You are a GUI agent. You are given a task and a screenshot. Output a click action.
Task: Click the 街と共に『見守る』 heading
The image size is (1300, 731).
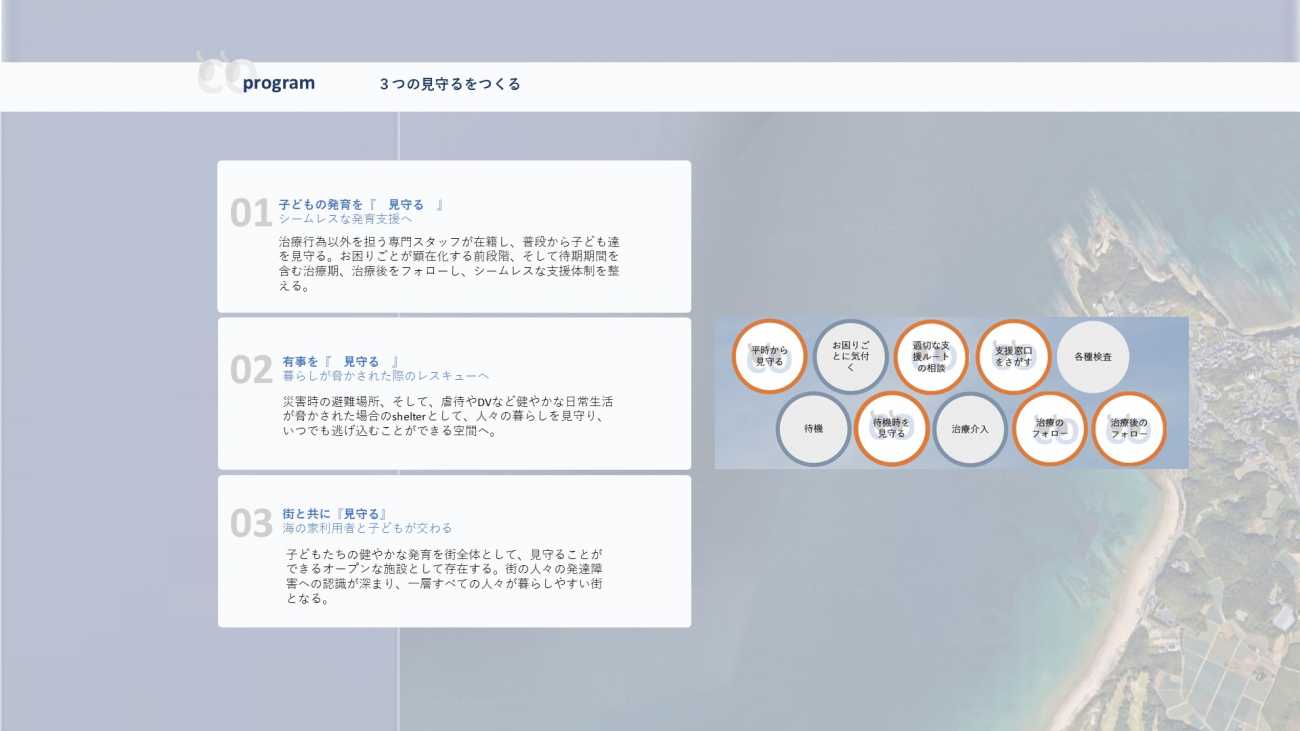334,513
